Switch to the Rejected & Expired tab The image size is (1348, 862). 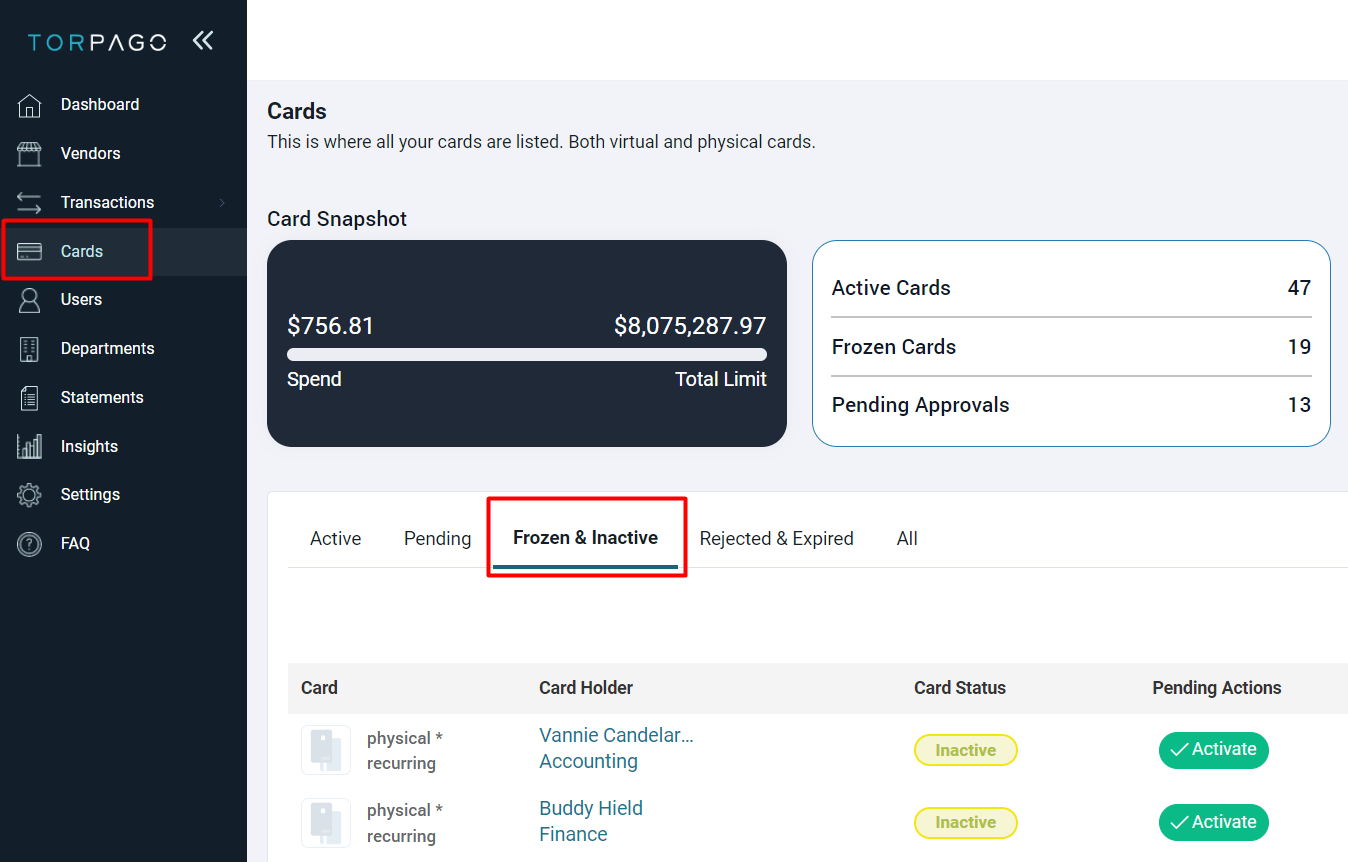[x=777, y=538]
